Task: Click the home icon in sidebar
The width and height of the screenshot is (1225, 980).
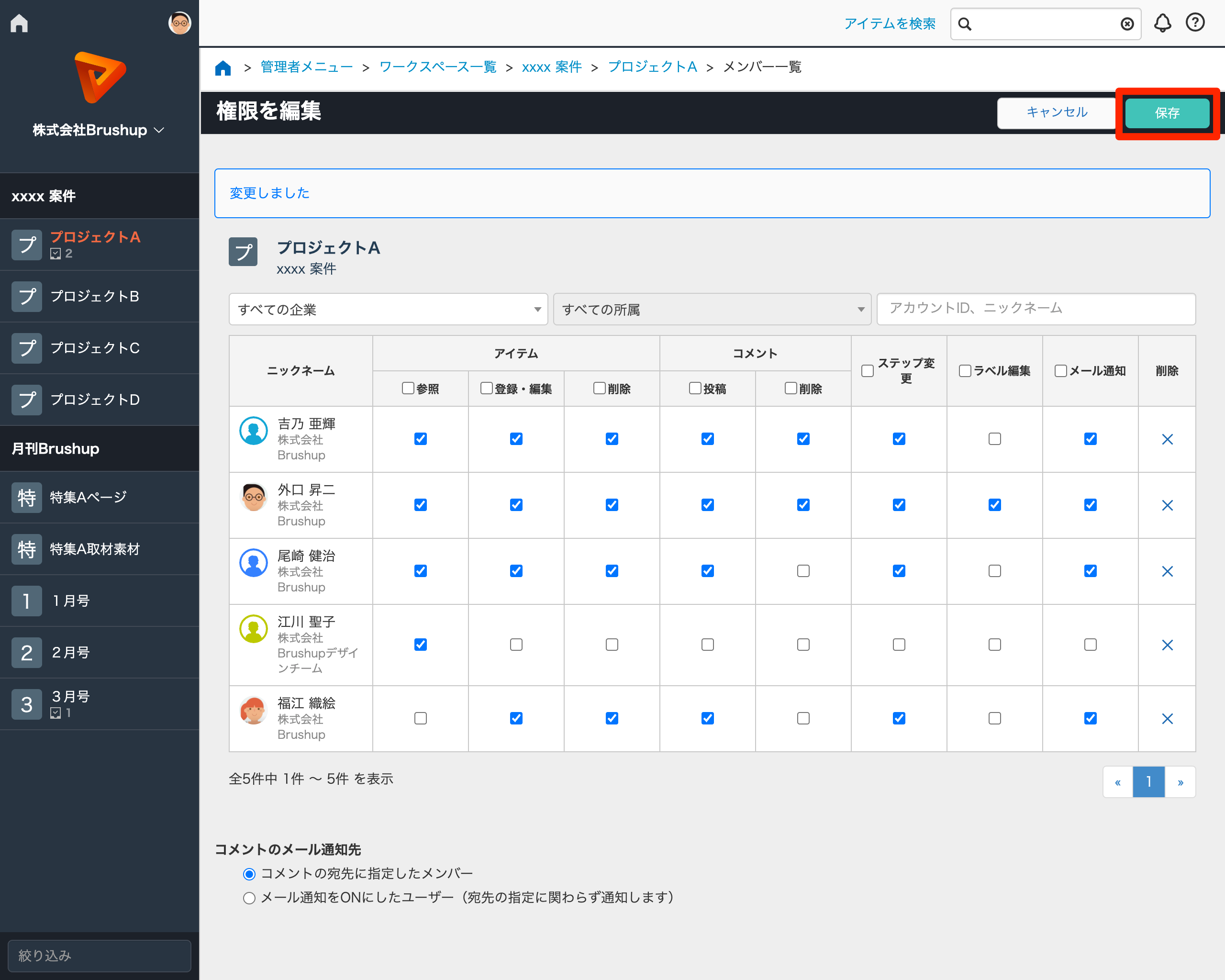Action: [19, 23]
